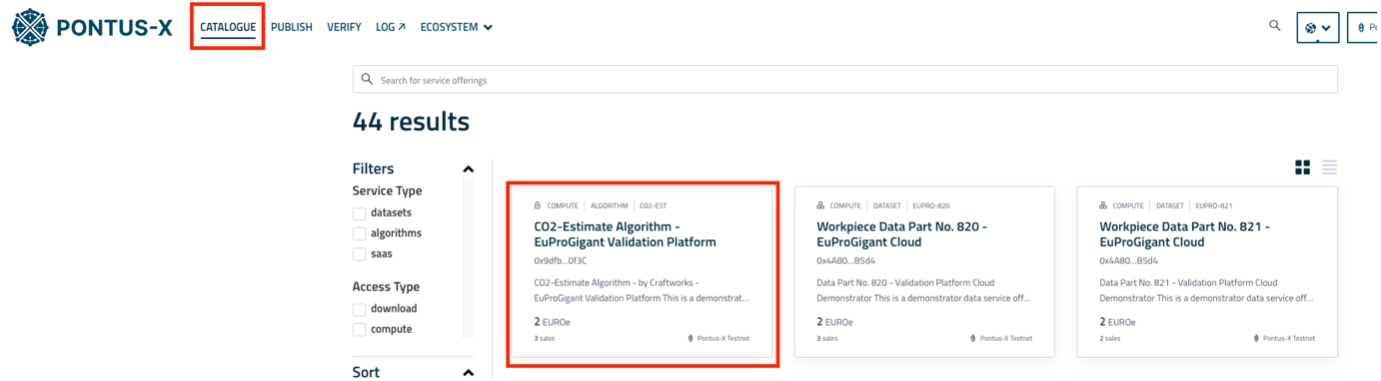The height and width of the screenshot is (381, 1381).
Task: Click owner address on Part 820 card
Action: [x=846, y=261]
